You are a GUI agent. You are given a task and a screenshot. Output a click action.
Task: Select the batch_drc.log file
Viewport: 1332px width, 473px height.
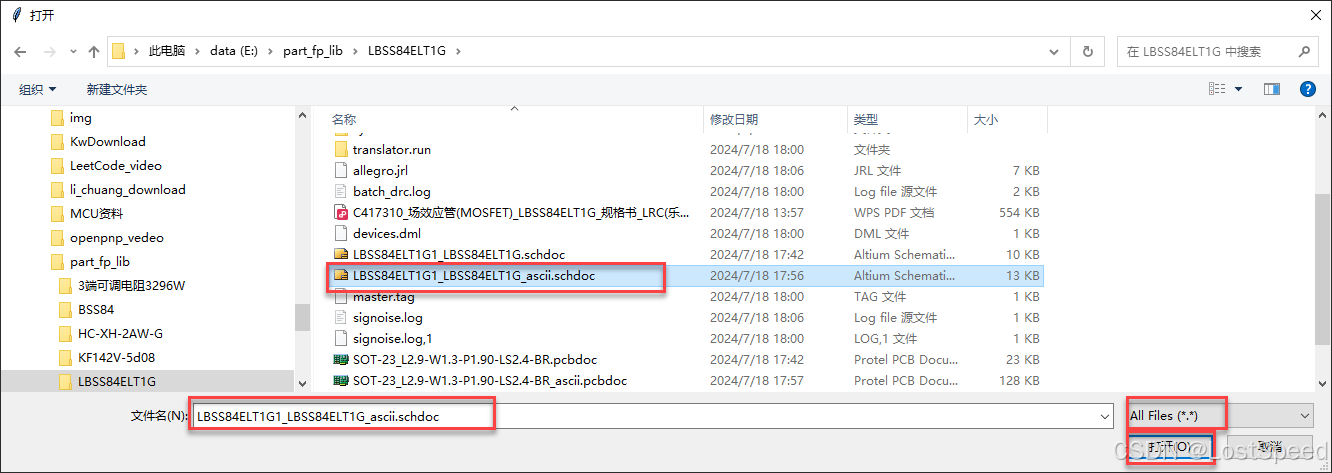[392, 191]
